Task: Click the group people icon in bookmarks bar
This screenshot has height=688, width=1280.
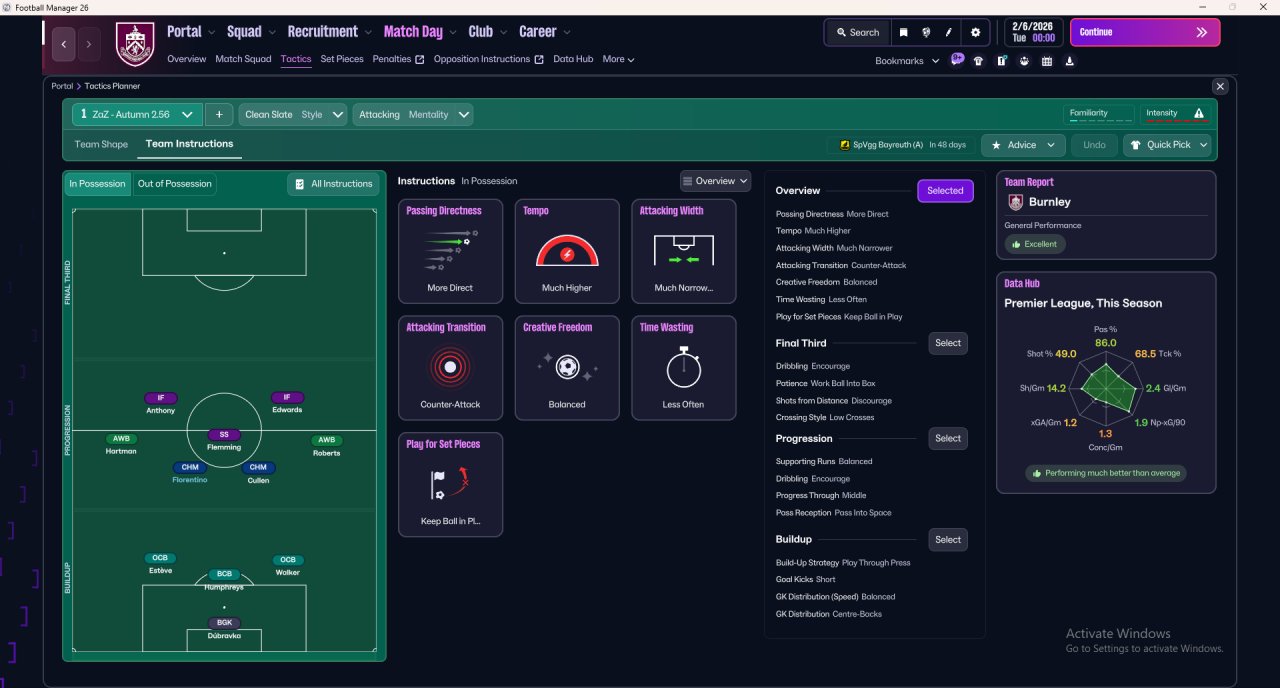Action: pyautogui.click(x=1024, y=61)
